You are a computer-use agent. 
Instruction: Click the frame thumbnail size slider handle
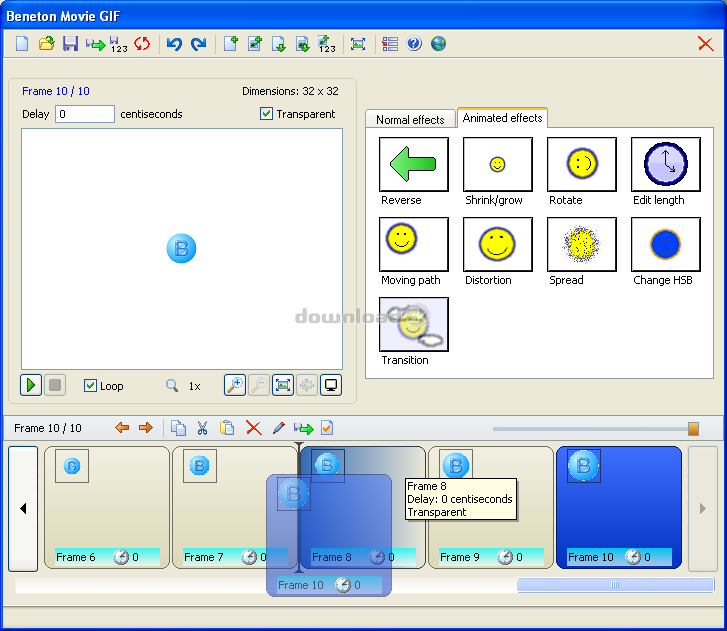click(693, 428)
